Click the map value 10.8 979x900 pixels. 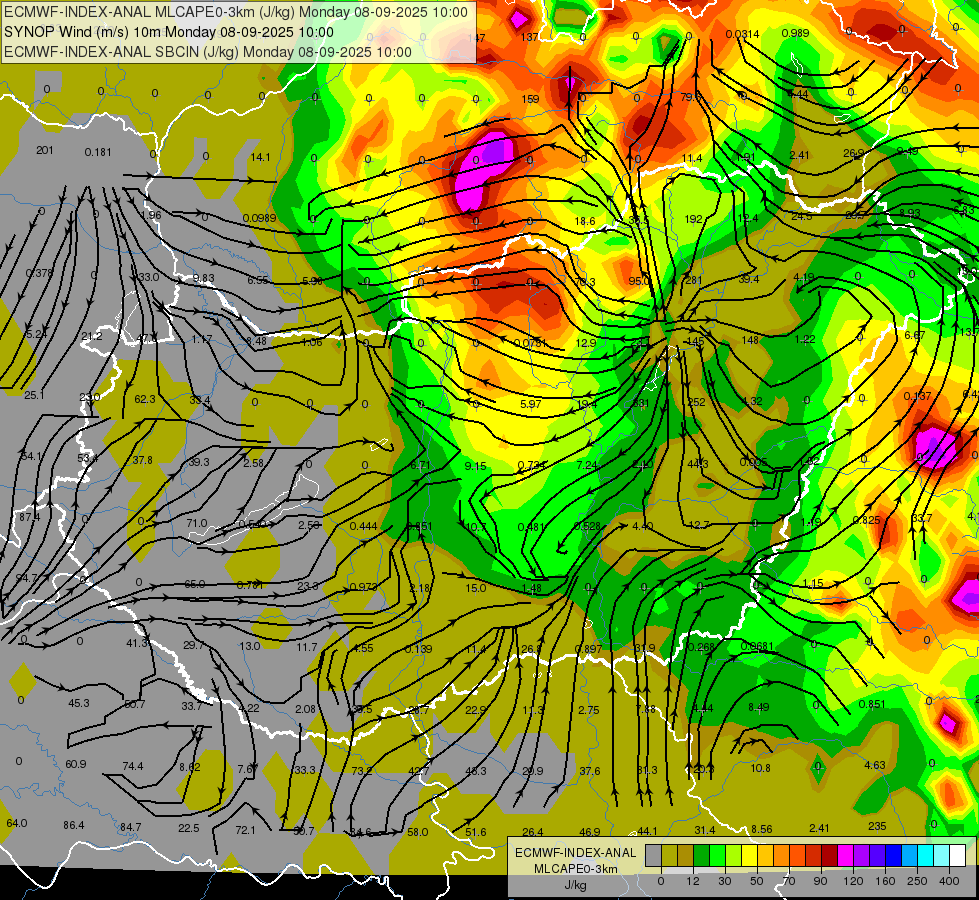point(760,768)
